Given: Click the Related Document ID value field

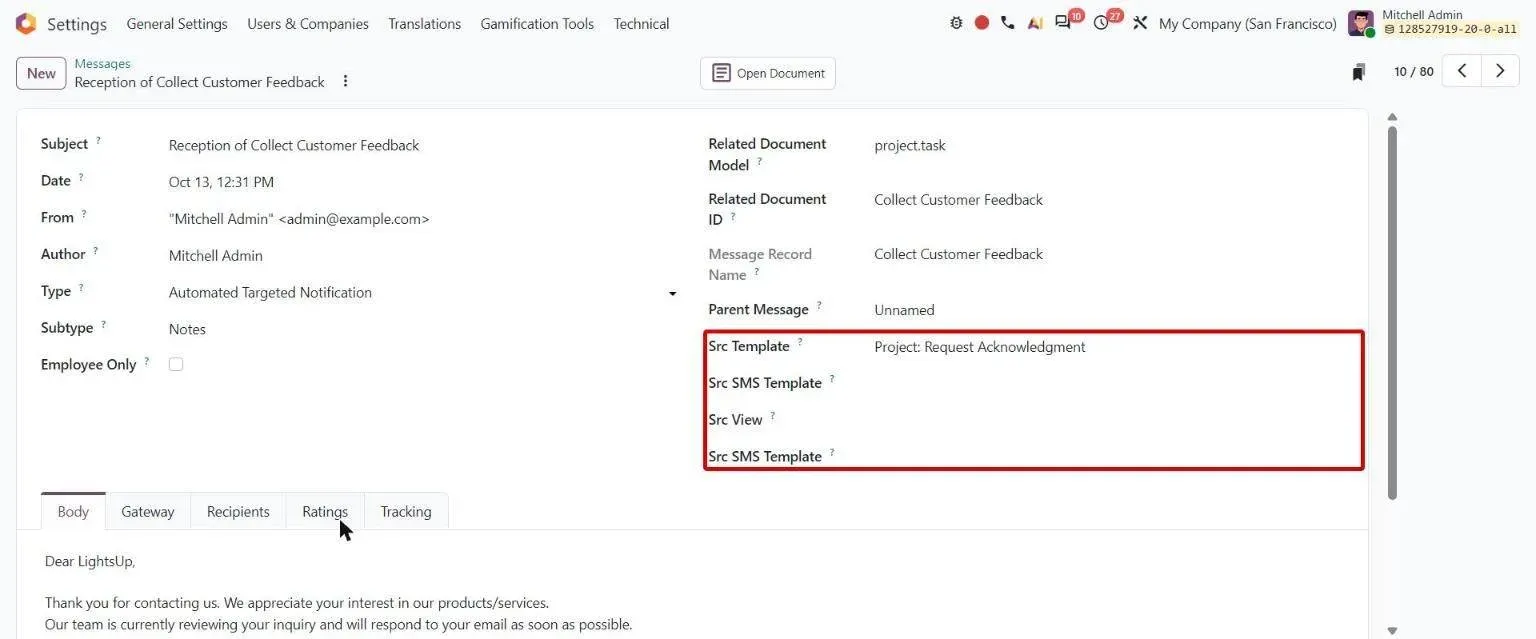Looking at the screenshot, I should [1110, 200].
